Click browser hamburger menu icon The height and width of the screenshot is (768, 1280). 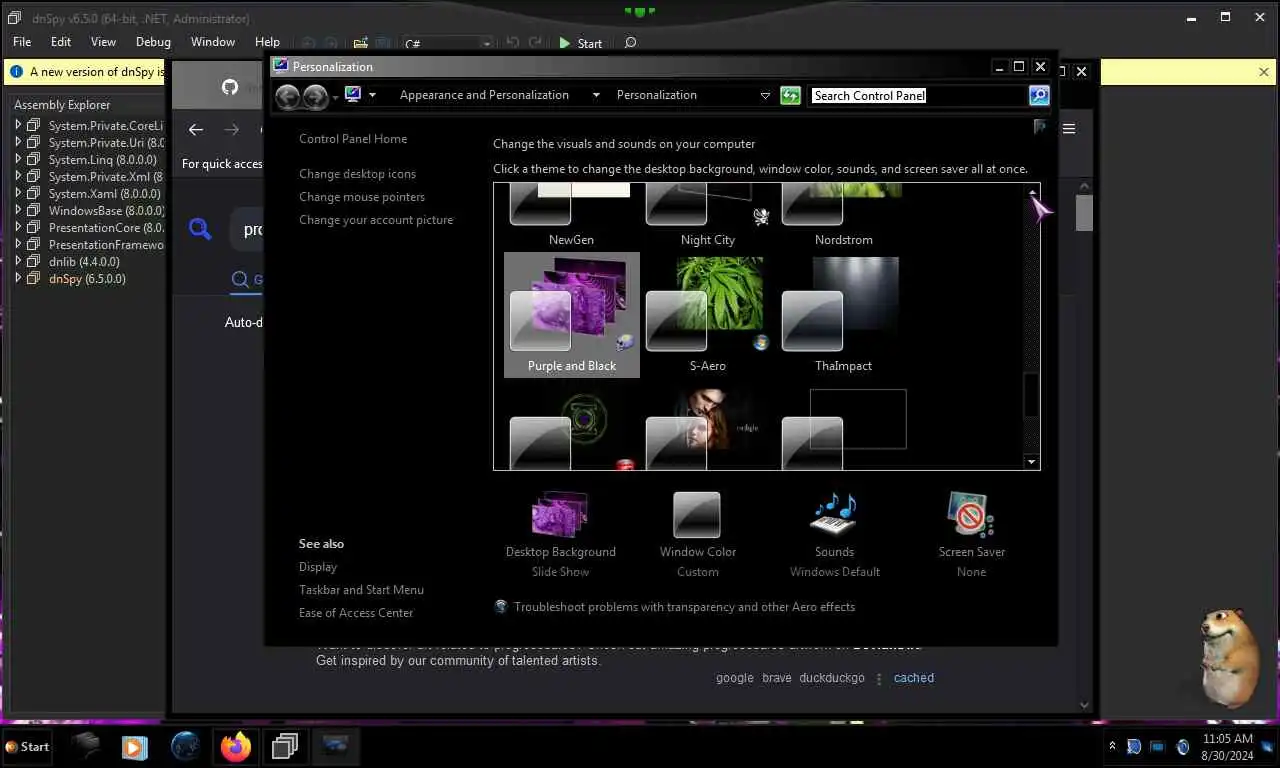click(x=1069, y=129)
